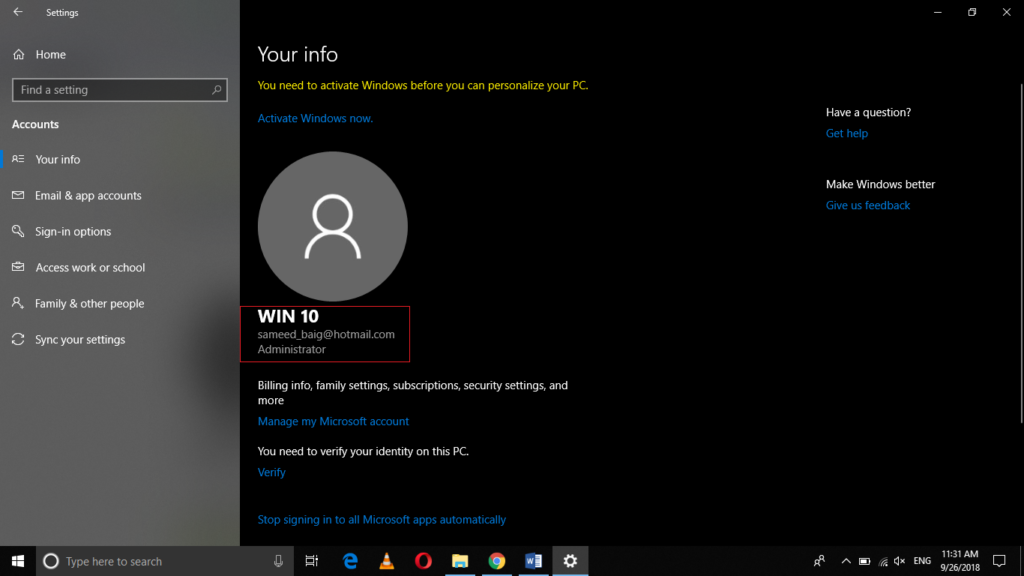Screen dimensions: 1024x576
Task: Minimize the Settings window
Action: (938, 12)
